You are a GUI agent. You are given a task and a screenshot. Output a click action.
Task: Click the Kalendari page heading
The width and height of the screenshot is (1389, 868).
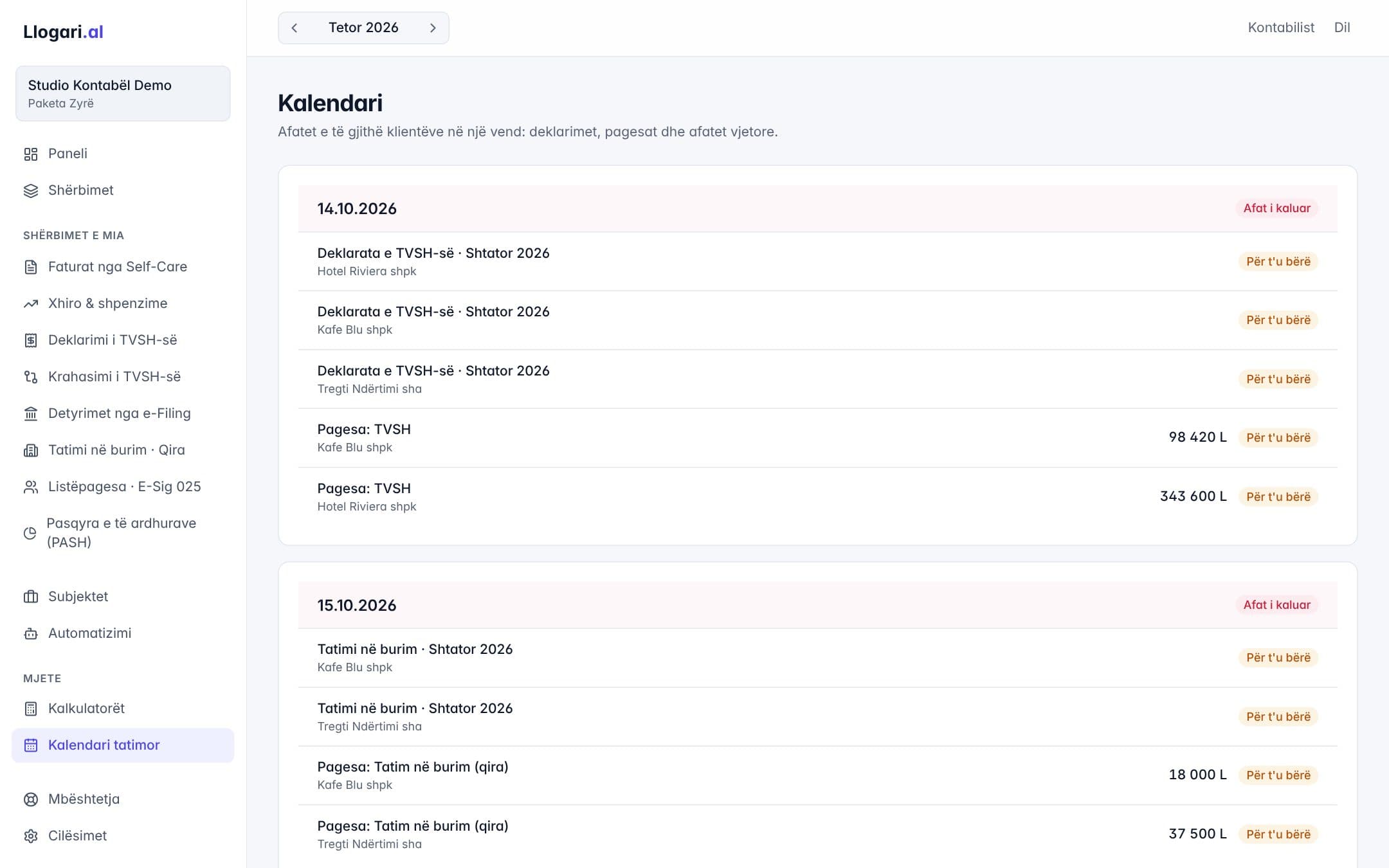pyautogui.click(x=331, y=103)
